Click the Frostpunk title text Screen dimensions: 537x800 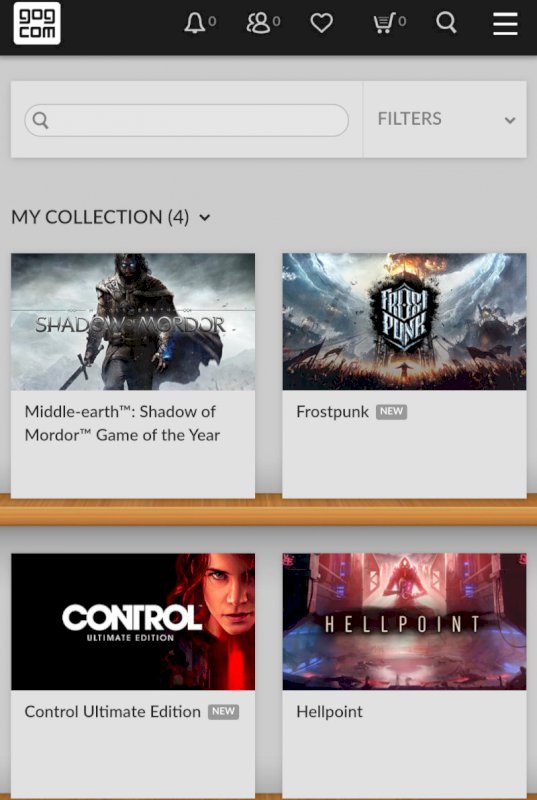(333, 412)
